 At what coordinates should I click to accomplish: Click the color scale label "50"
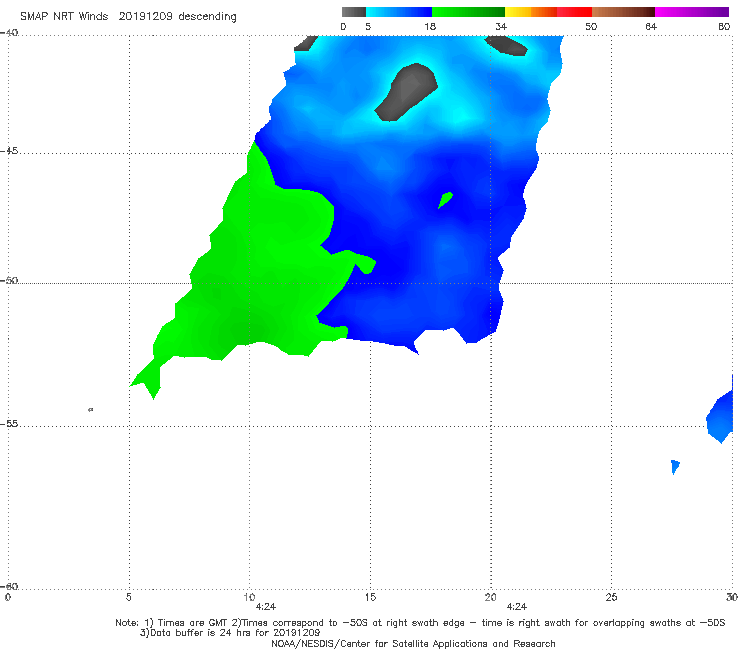591,27
